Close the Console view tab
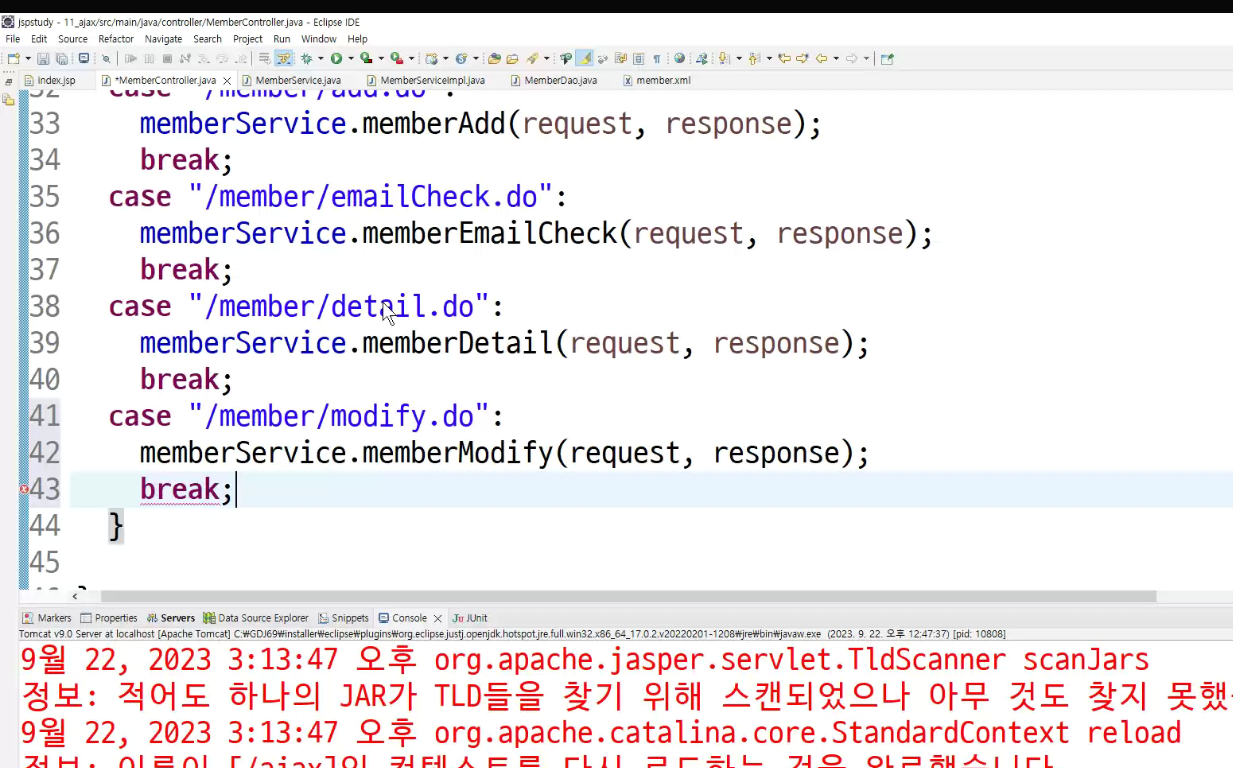This screenshot has width=1233, height=768. 437,619
